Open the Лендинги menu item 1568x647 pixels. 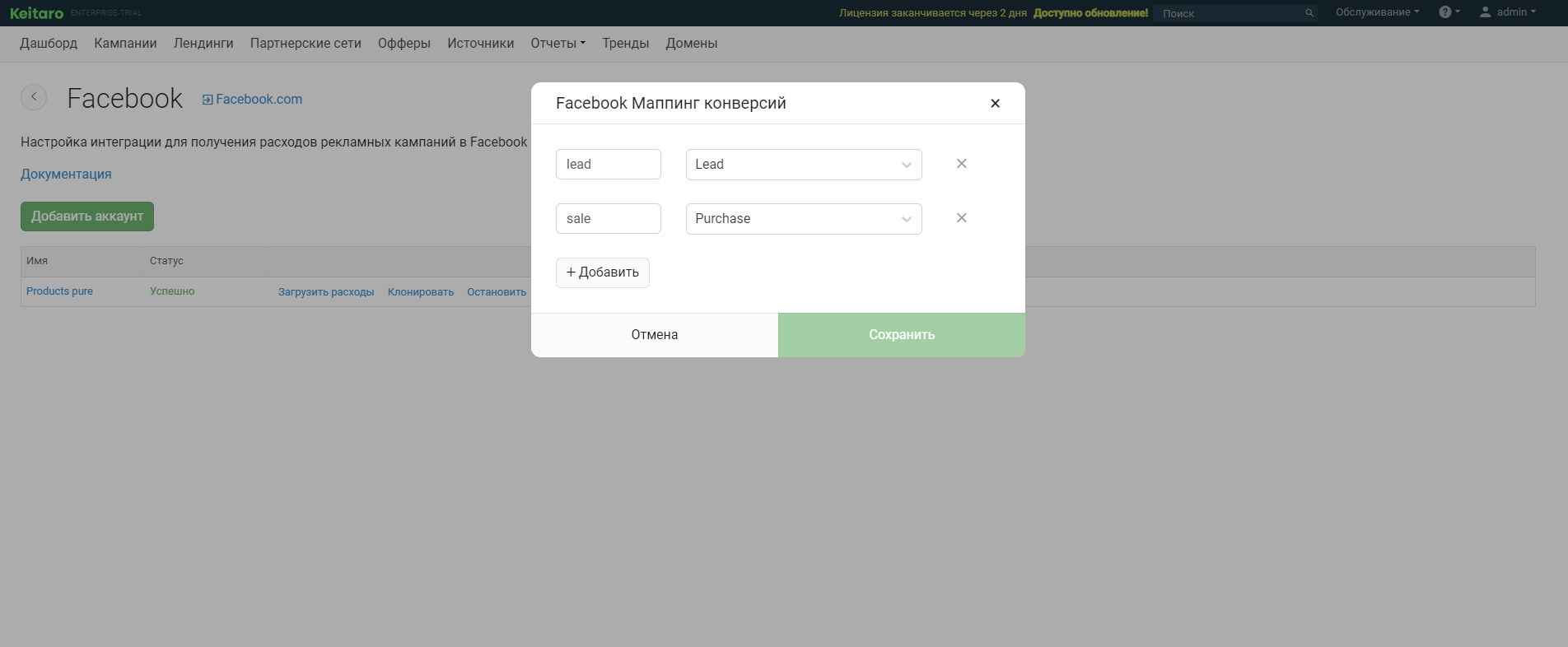[203, 44]
